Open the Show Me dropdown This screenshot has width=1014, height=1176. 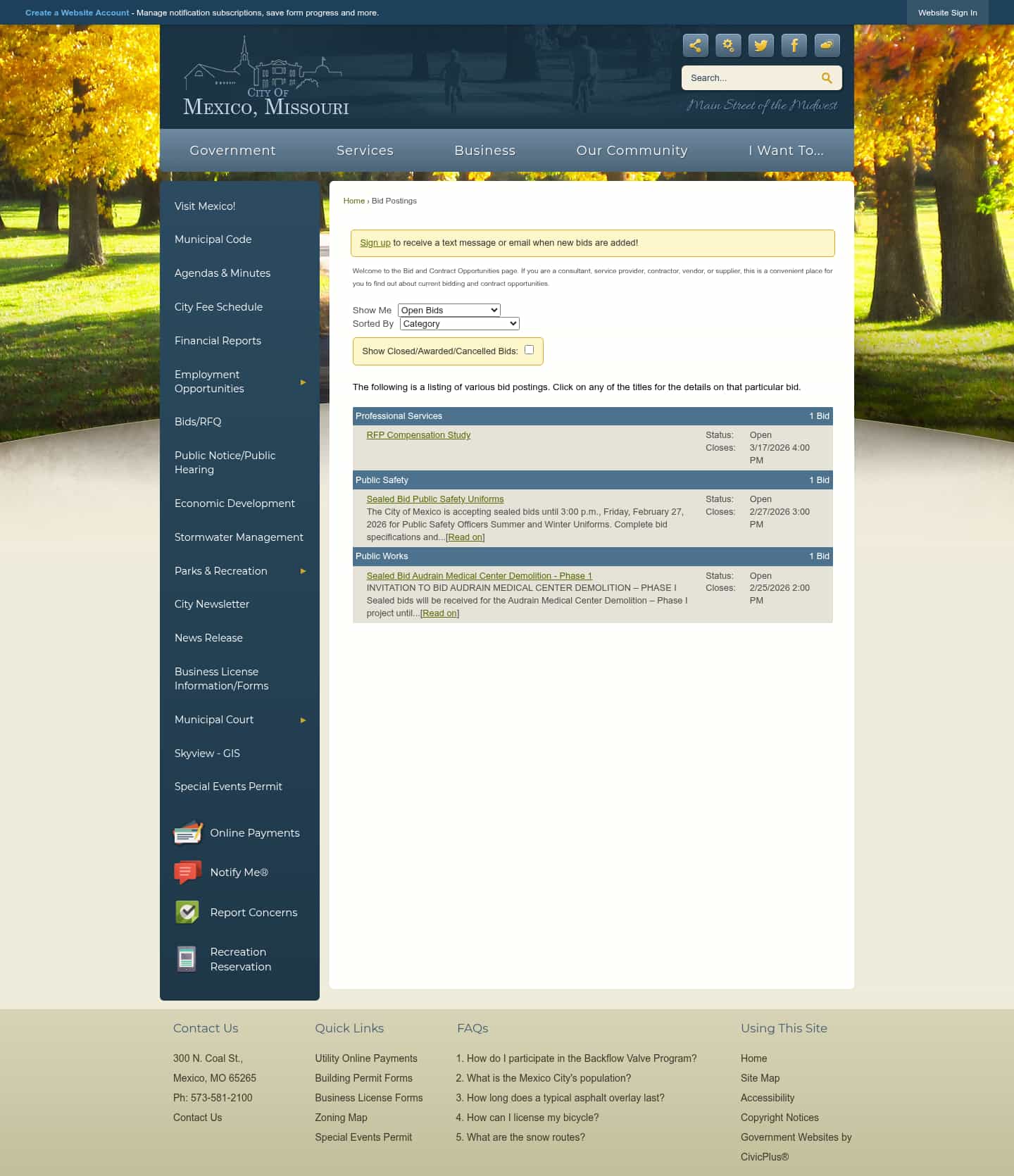[x=449, y=310]
